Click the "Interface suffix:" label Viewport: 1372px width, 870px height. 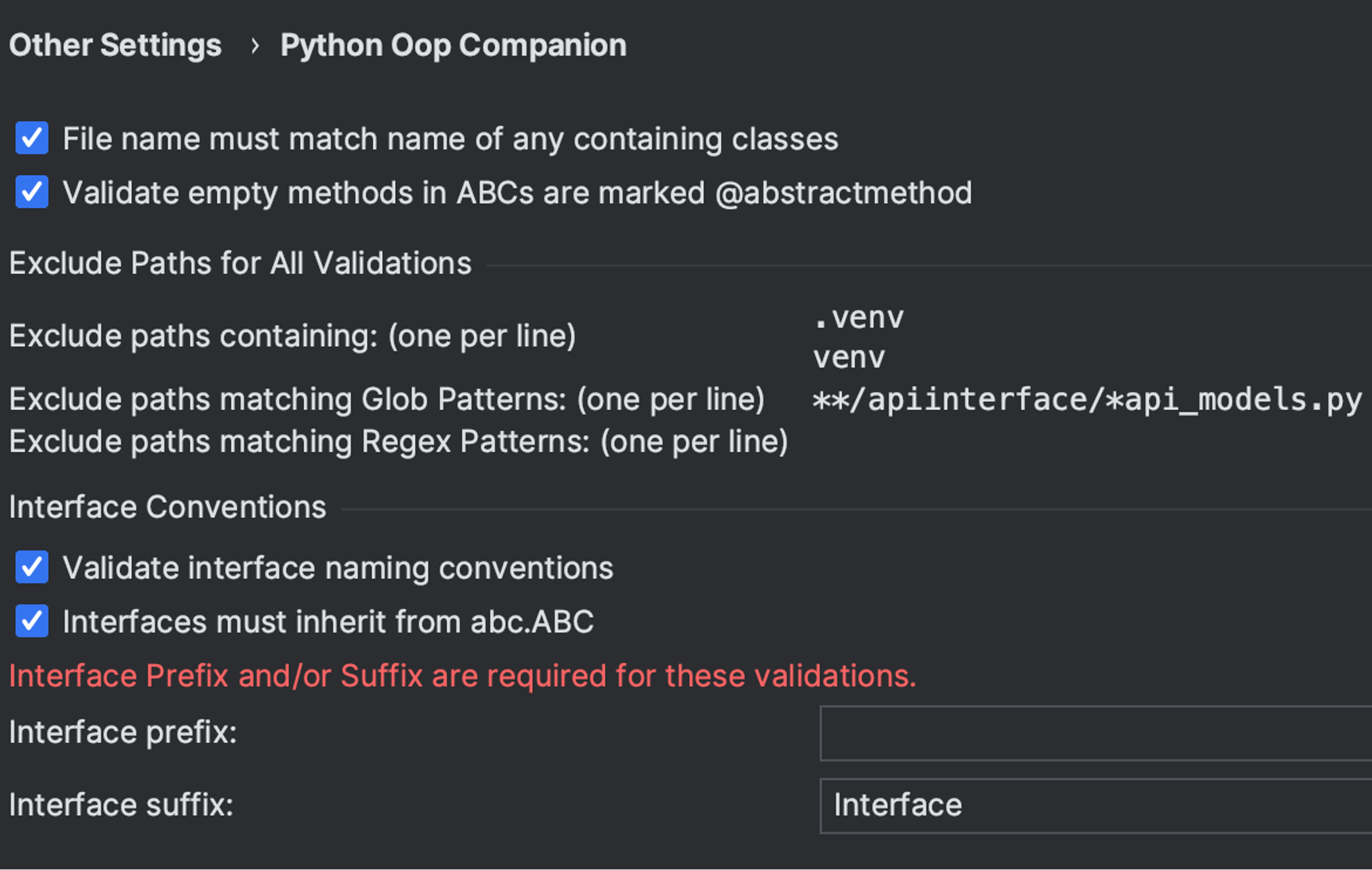[120, 806]
